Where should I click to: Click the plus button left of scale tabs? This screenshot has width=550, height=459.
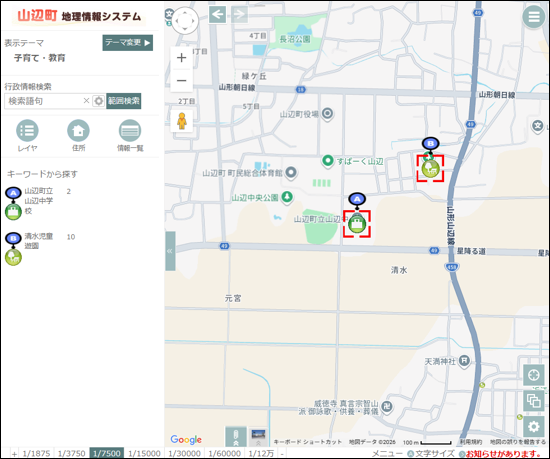[14, 454]
